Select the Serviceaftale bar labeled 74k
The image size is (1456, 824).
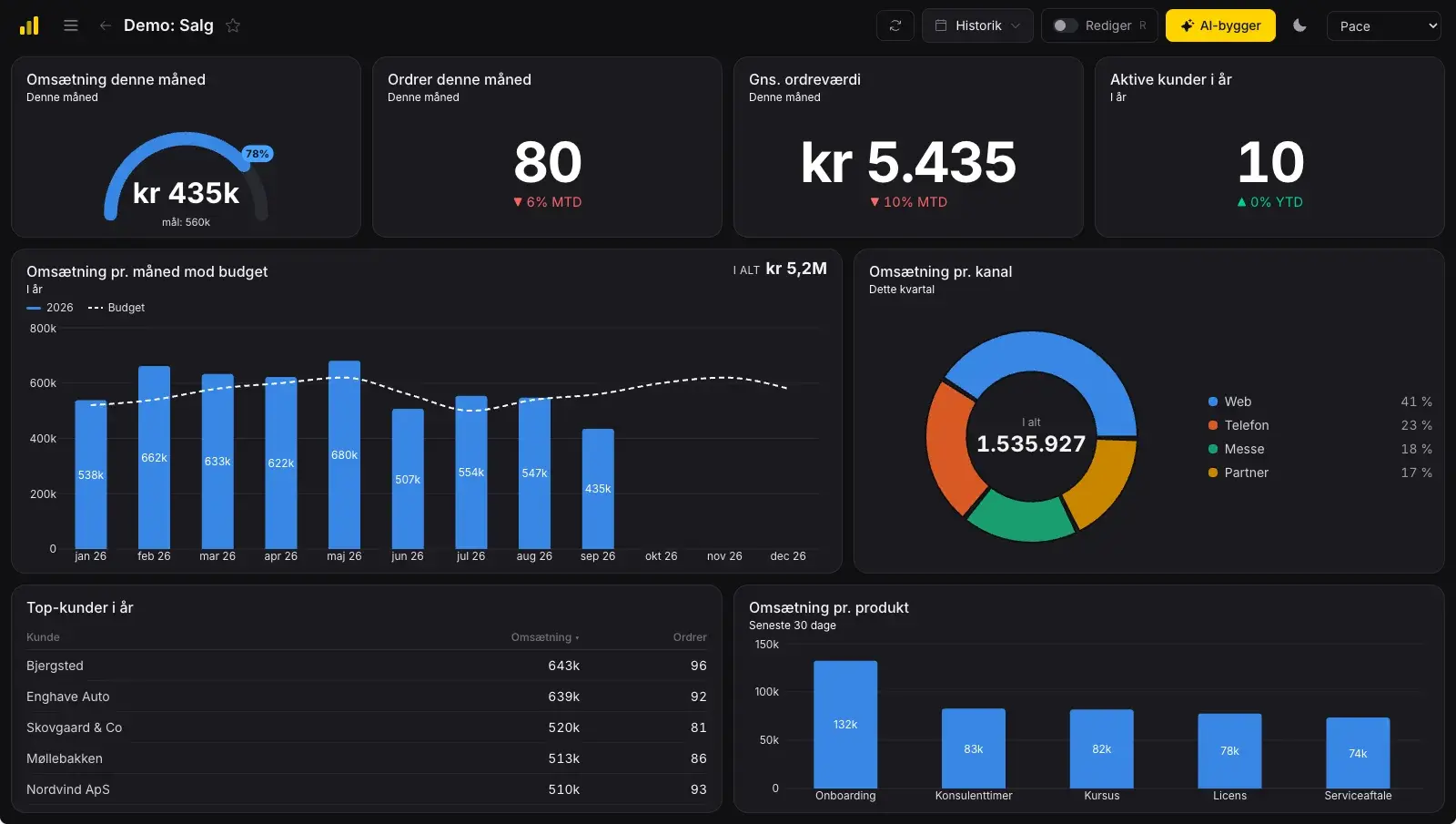[x=1358, y=753]
